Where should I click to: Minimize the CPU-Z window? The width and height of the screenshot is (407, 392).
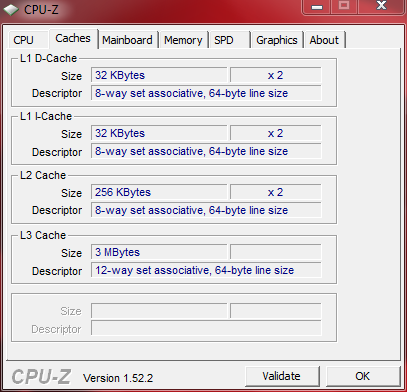point(317,7)
